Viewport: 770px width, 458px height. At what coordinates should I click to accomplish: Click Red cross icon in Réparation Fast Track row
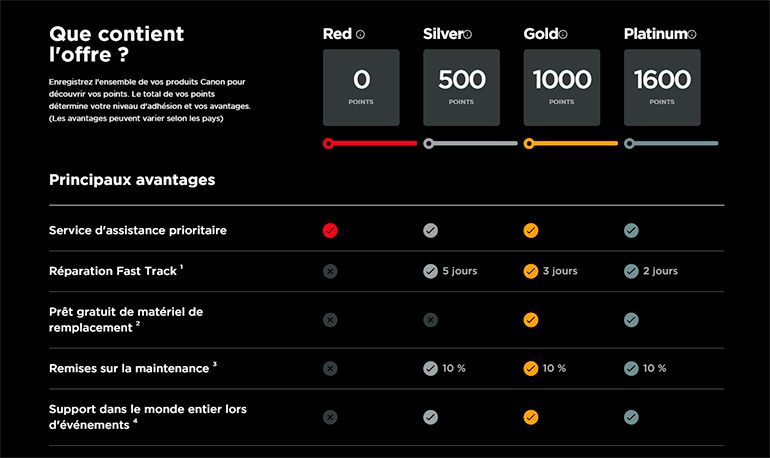click(x=331, y=271)
